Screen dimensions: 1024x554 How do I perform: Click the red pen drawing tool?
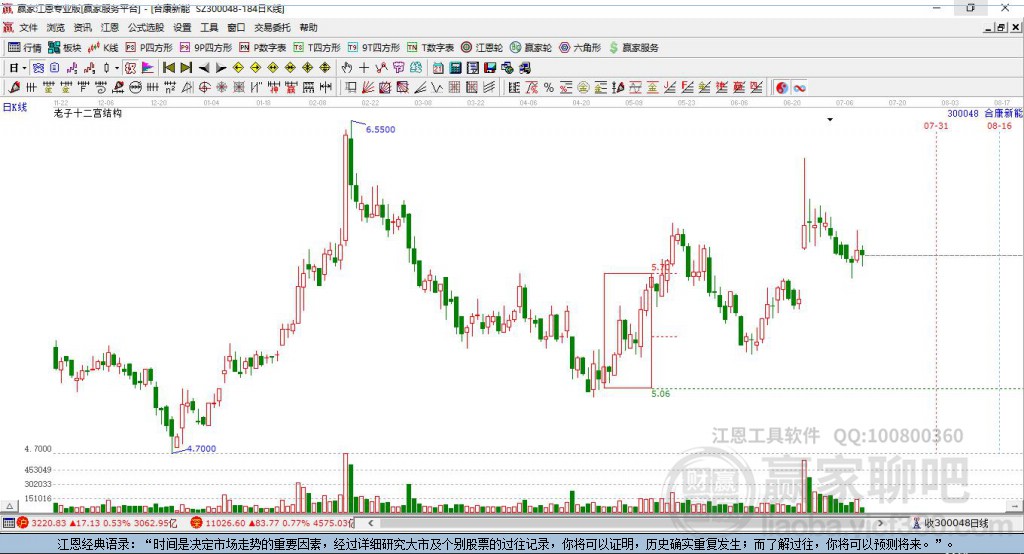point(14,88)
